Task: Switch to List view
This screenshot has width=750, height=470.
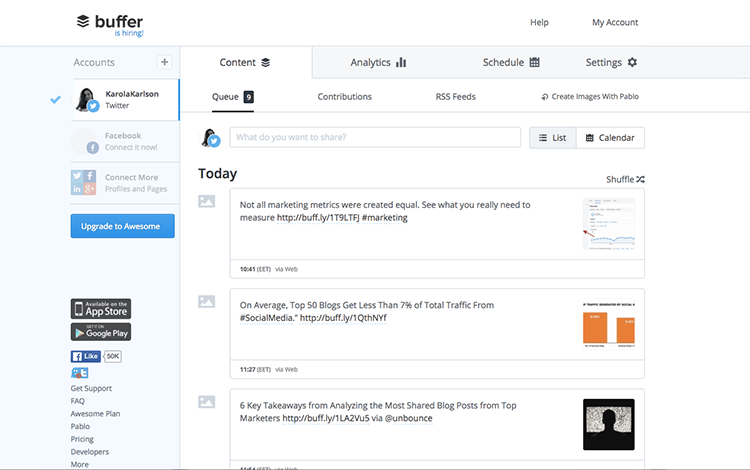Action: (552, 138)
